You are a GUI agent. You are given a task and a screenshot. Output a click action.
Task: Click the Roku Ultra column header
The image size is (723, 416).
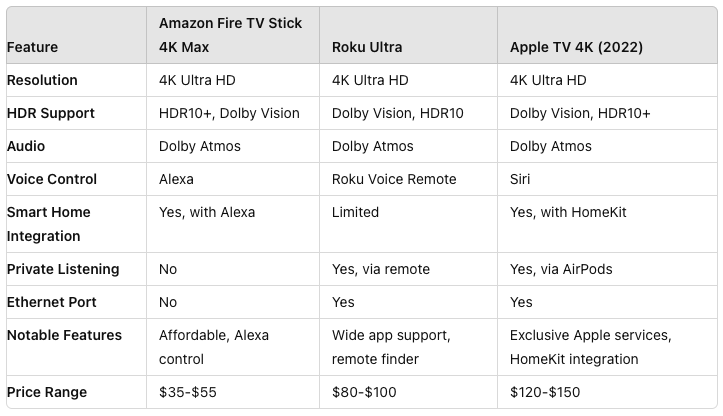pyautogui.click(x=367, y=47)
